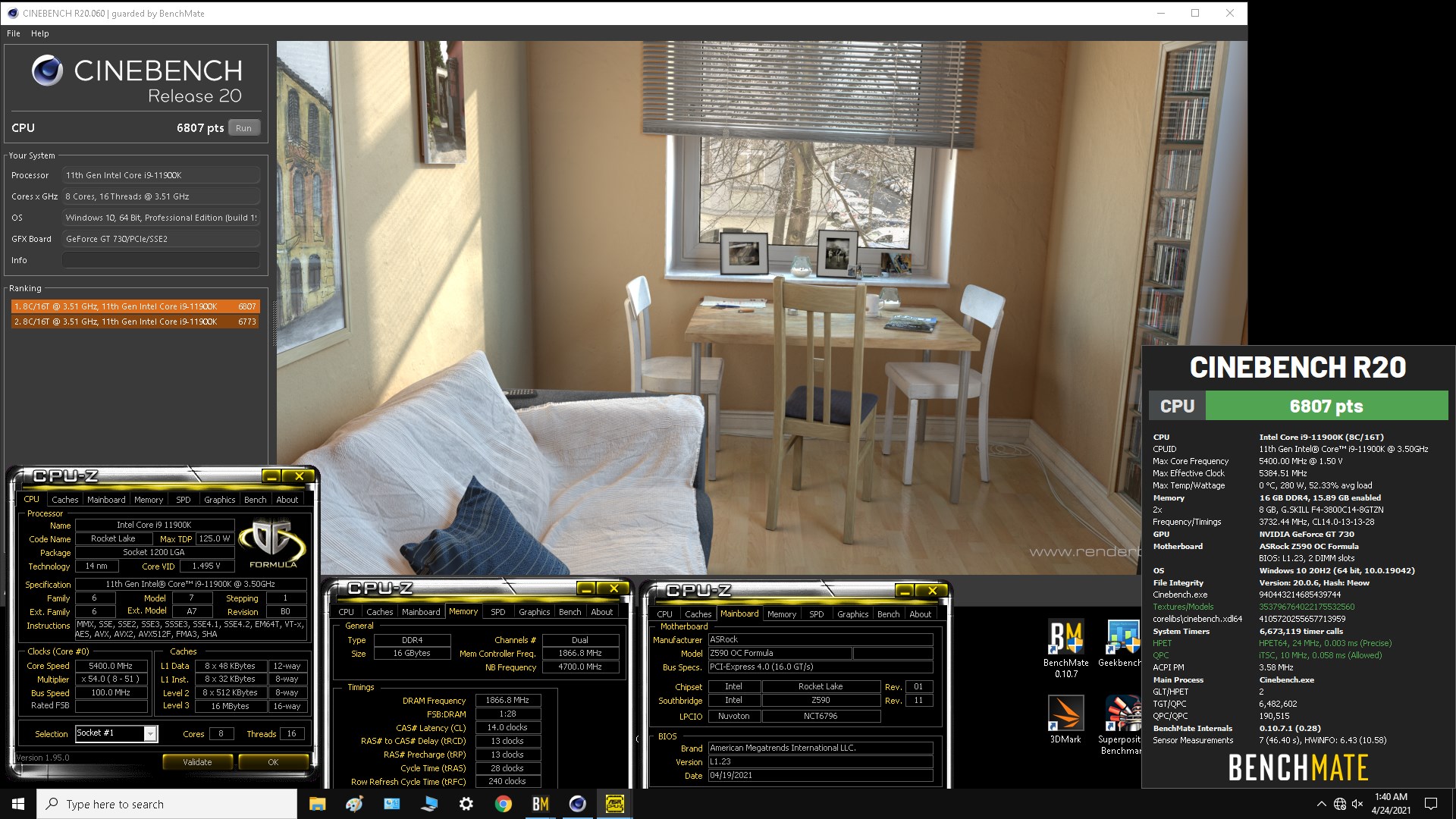
Task: Open the Windows Start menu
Action: (18, 804)
